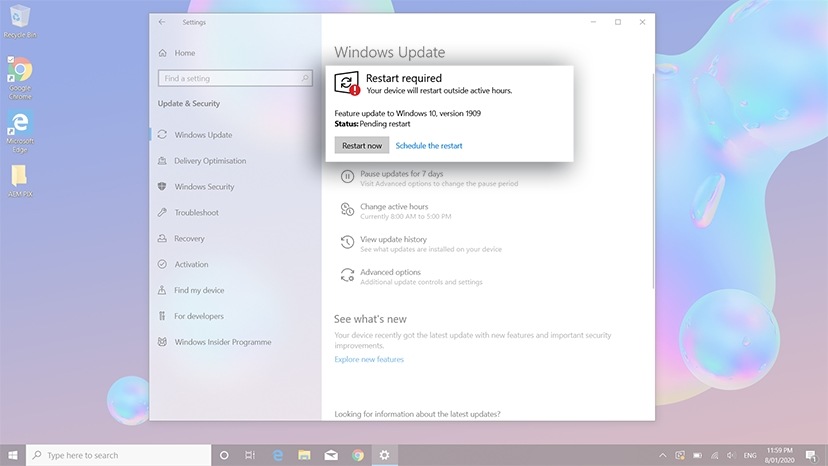828x466 pixels.
Task: Click the Restart now button
Action: 362,145
